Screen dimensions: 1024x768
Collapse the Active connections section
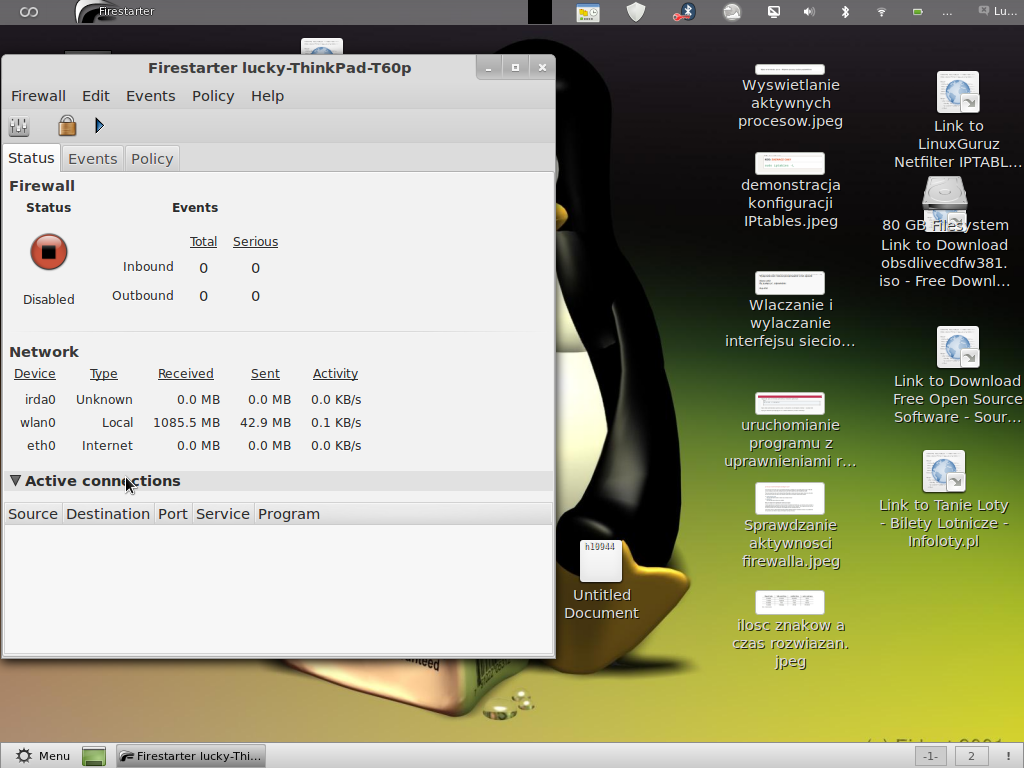pos(16,481)
